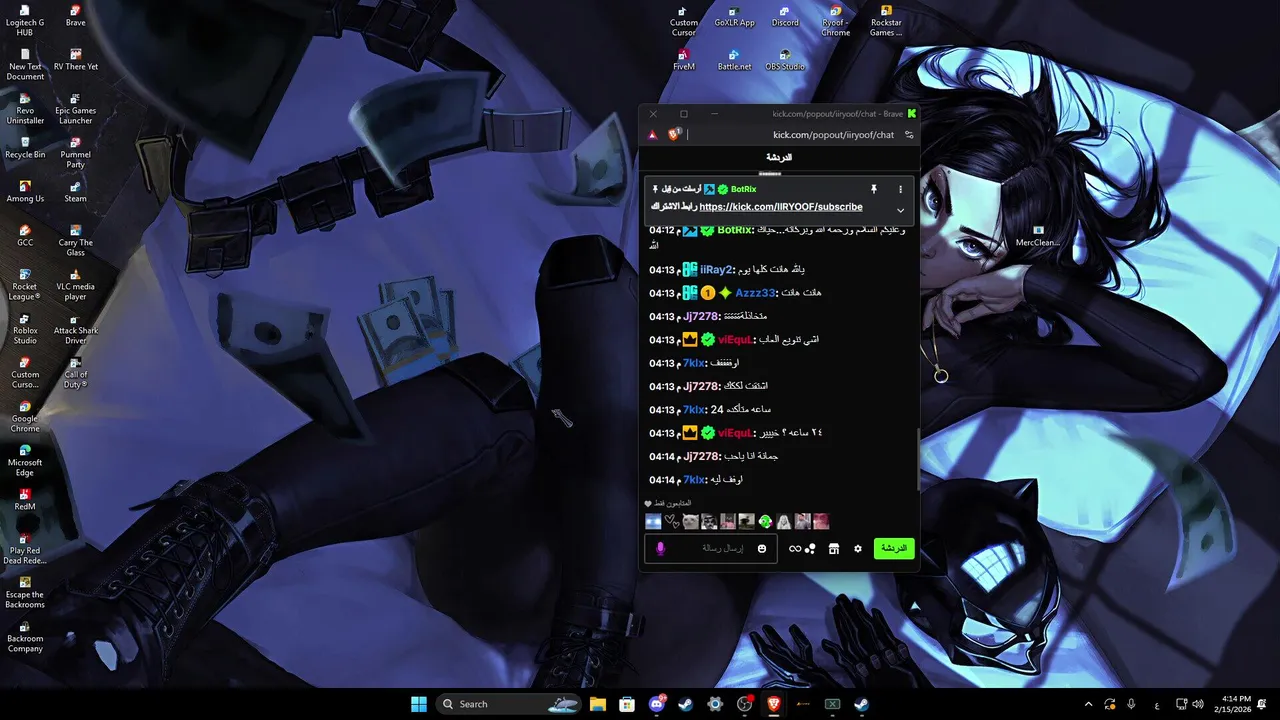1280x720 pixels.
Task: Open Logitech G HUB desktop icon
Action: [24, 21]
